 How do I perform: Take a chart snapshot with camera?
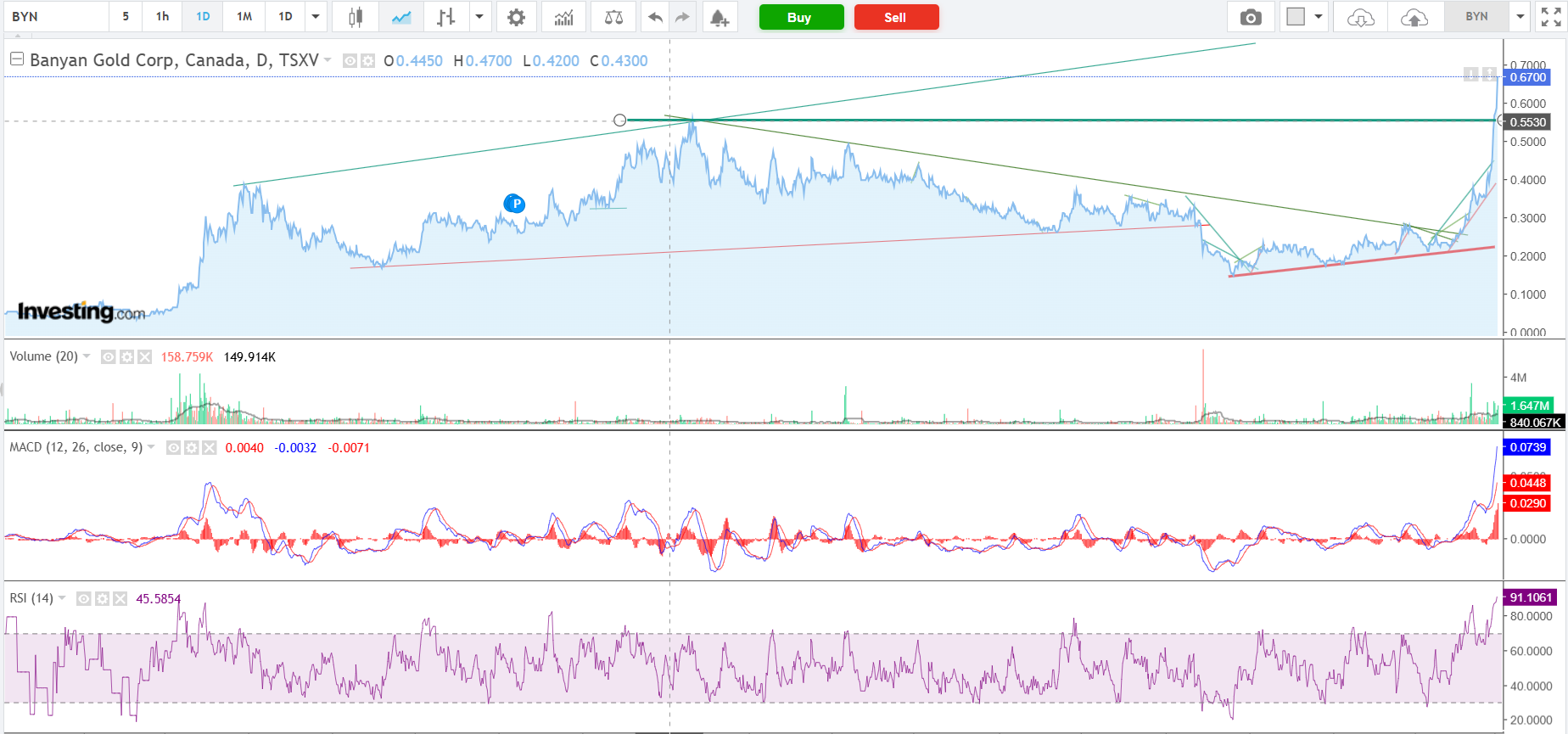pos(1251,17)
